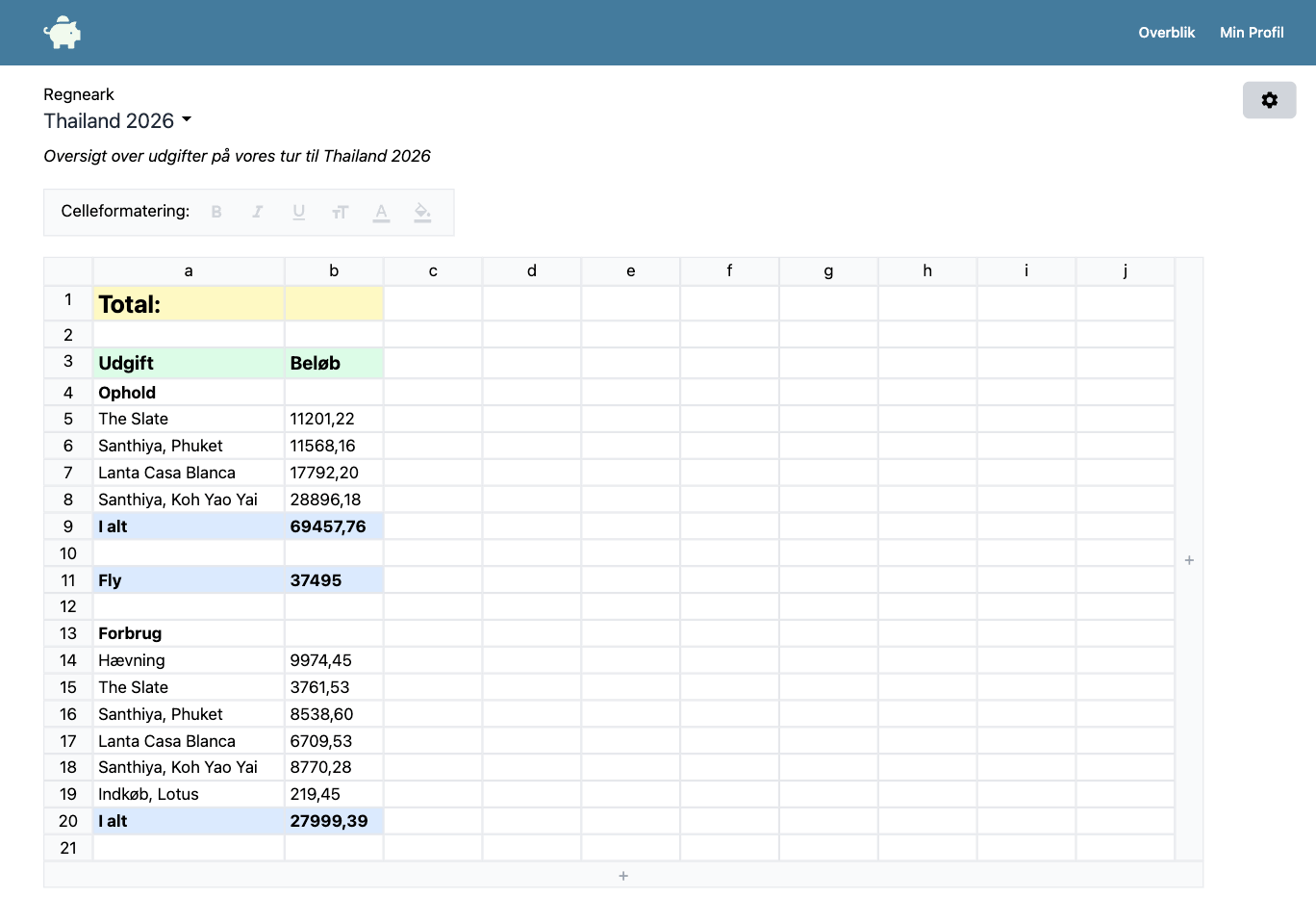Select column a header
This screenshot has width=1316, height=923.
point(189,271)
